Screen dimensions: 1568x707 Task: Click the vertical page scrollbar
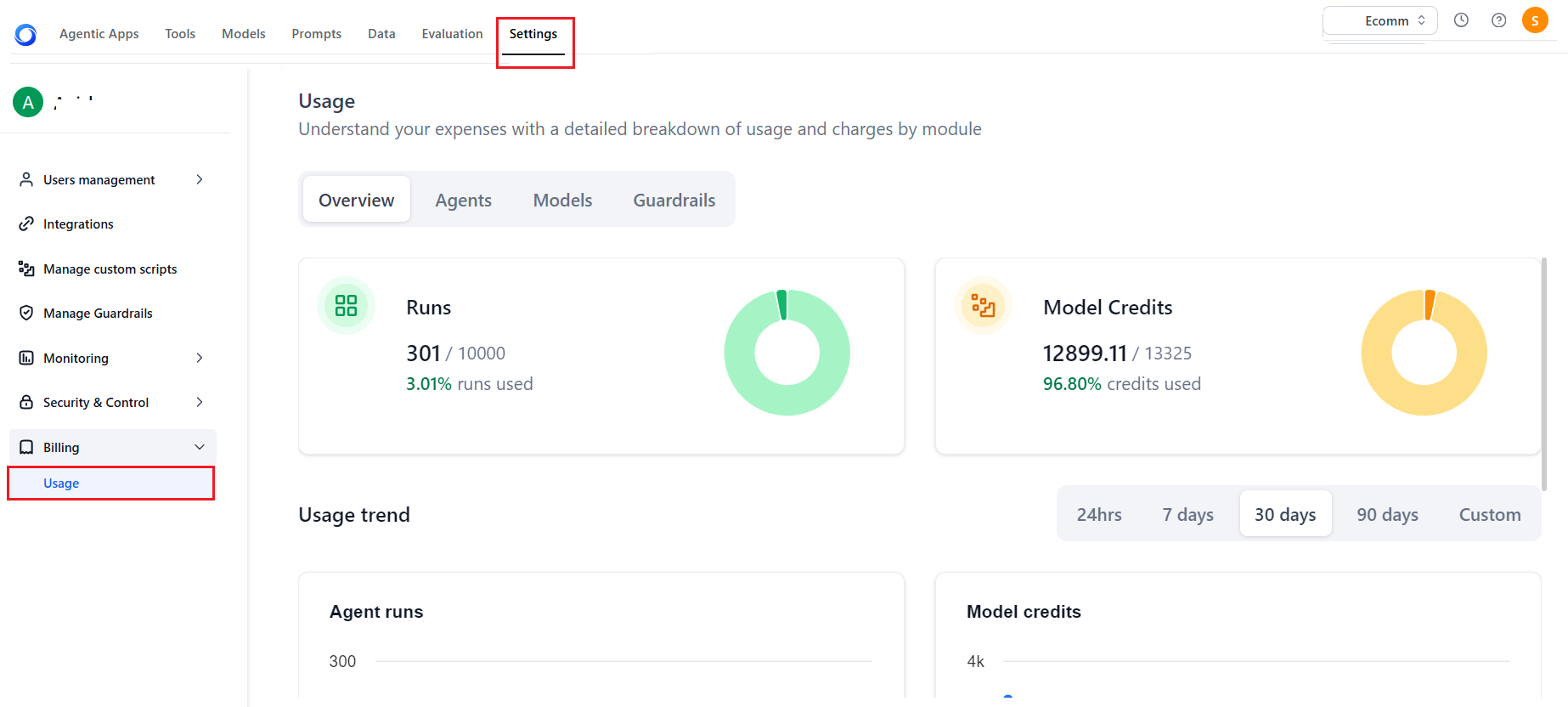1543,374
